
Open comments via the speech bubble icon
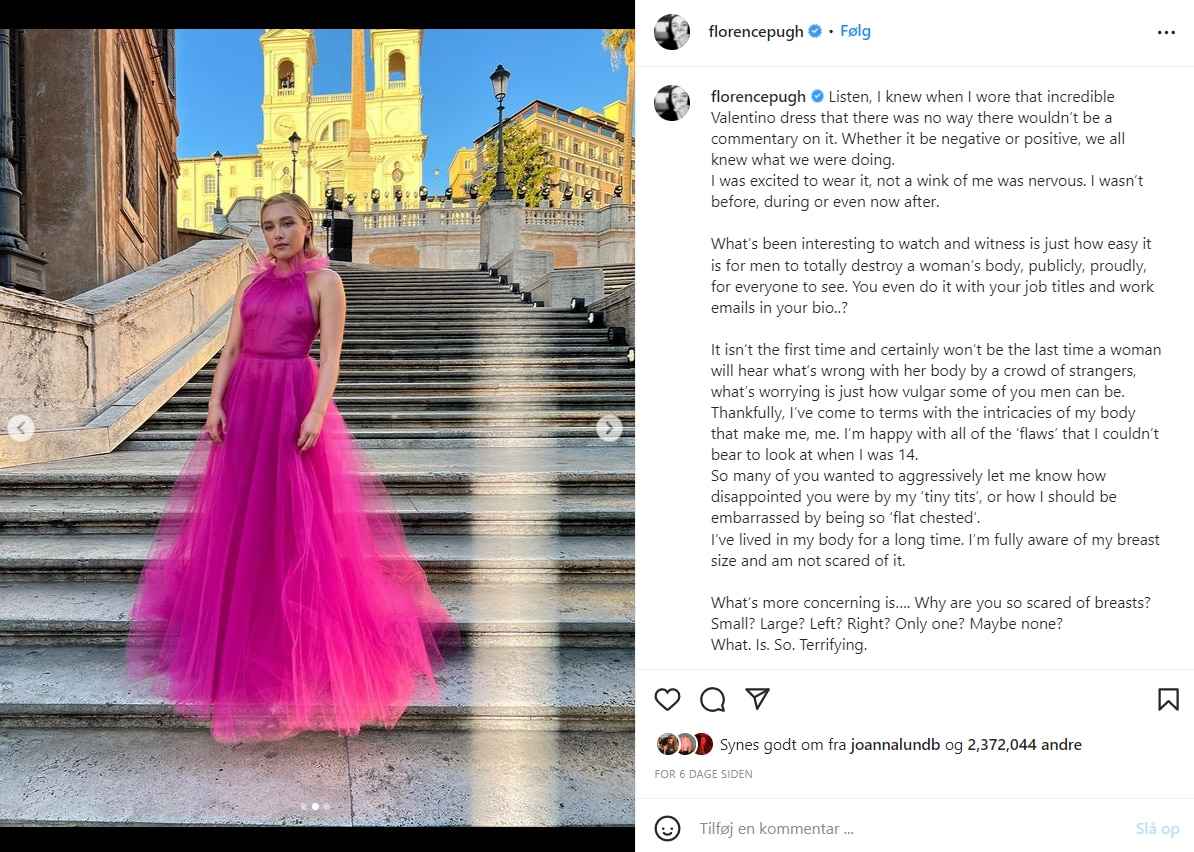[713, 699]
